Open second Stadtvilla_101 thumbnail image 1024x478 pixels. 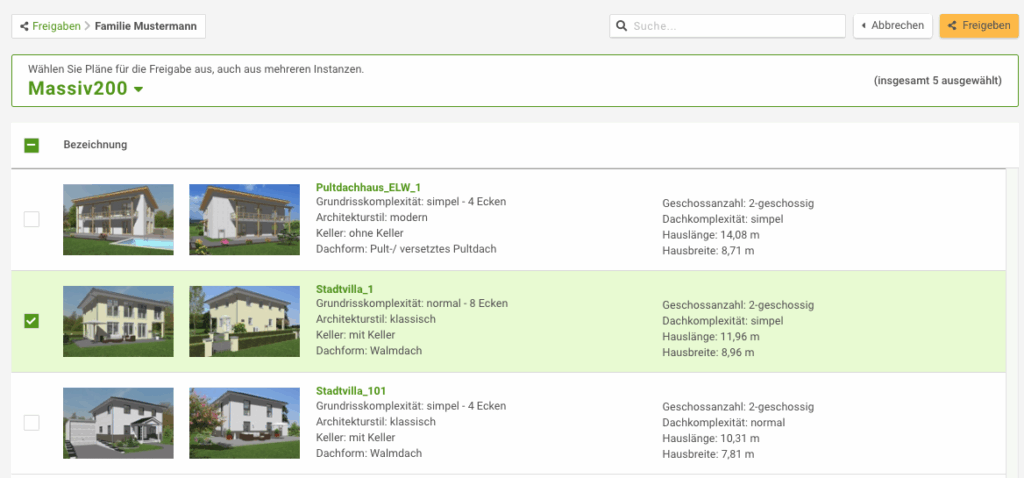point(244,423)
